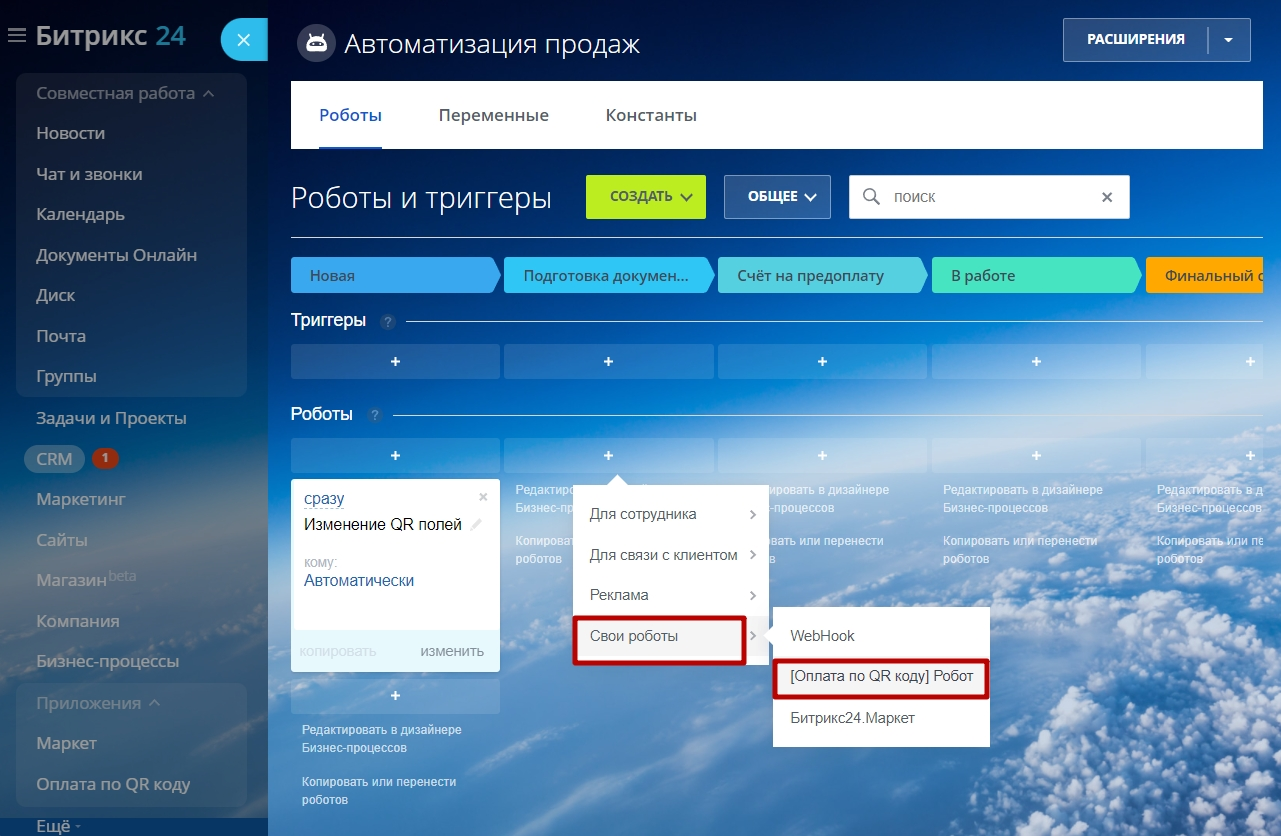Screen dimensions: 1281x836
Task: Delete the Изменение QR полей robot card
Action: click(483, 497)
